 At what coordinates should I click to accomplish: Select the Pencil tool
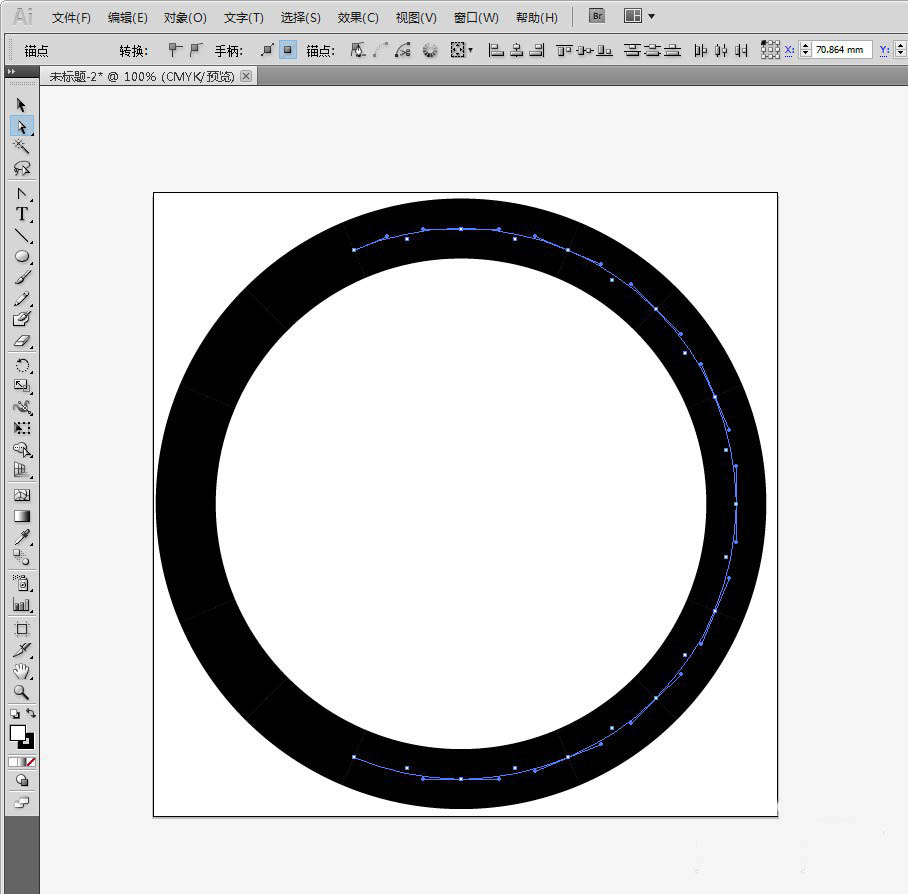pos(21,299)
